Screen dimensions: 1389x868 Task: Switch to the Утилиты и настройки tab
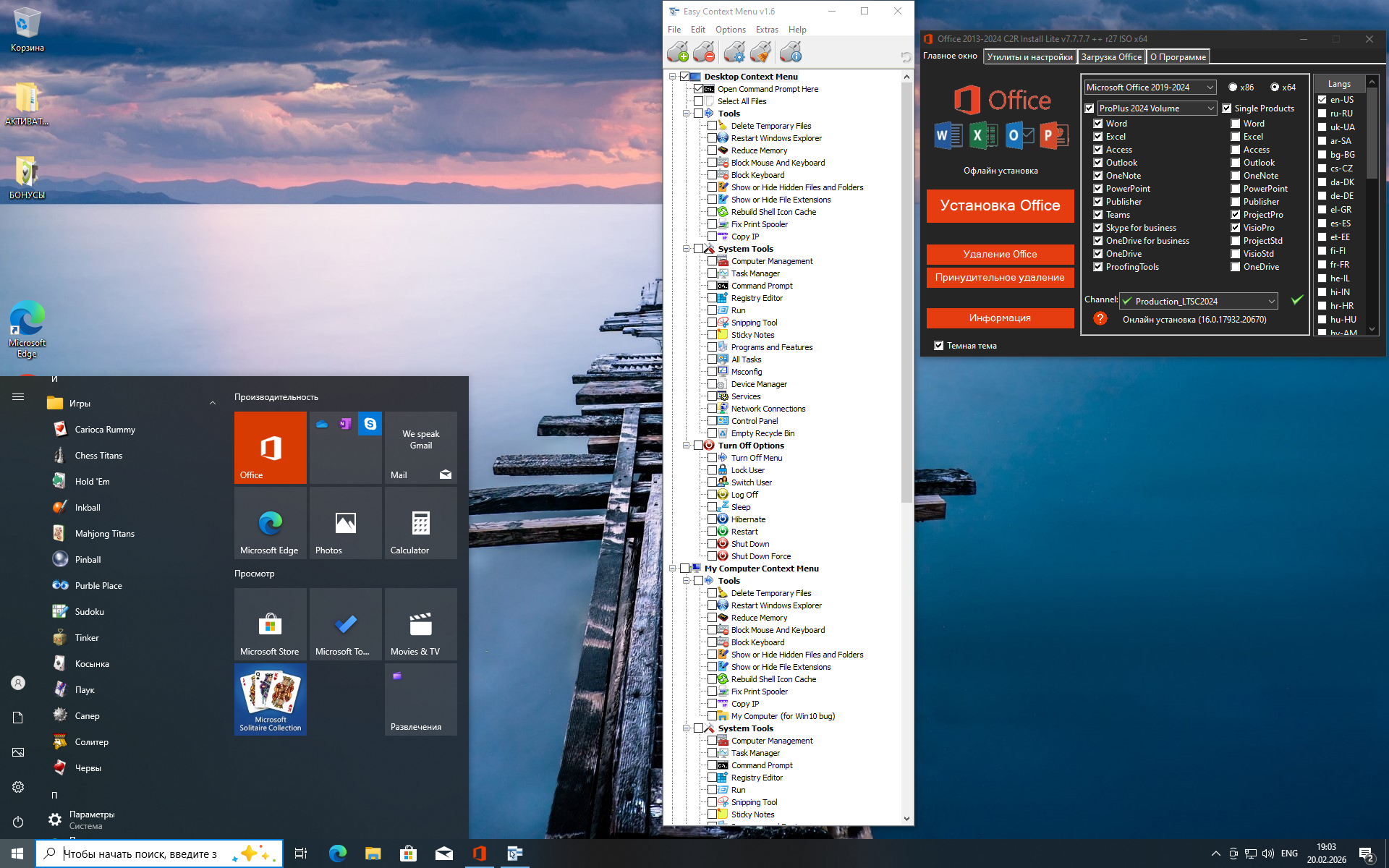coord(1029,57)
